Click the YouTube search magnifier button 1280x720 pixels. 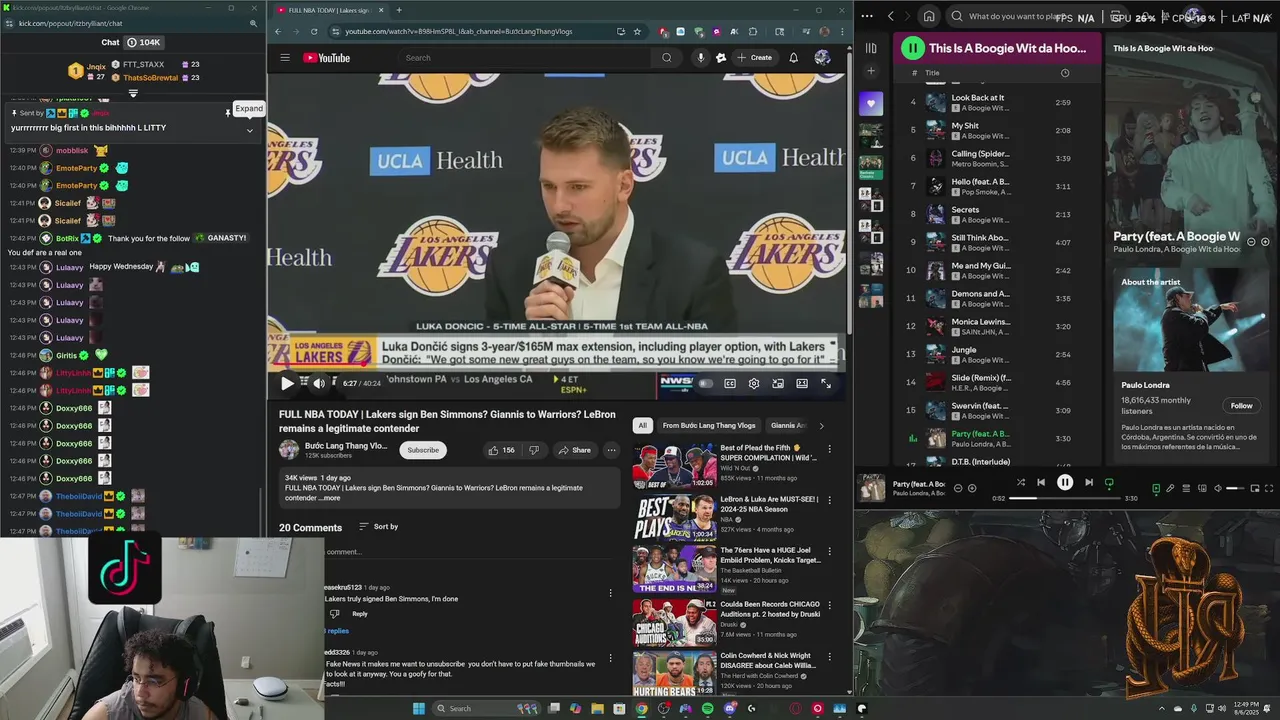click(667, 58)
